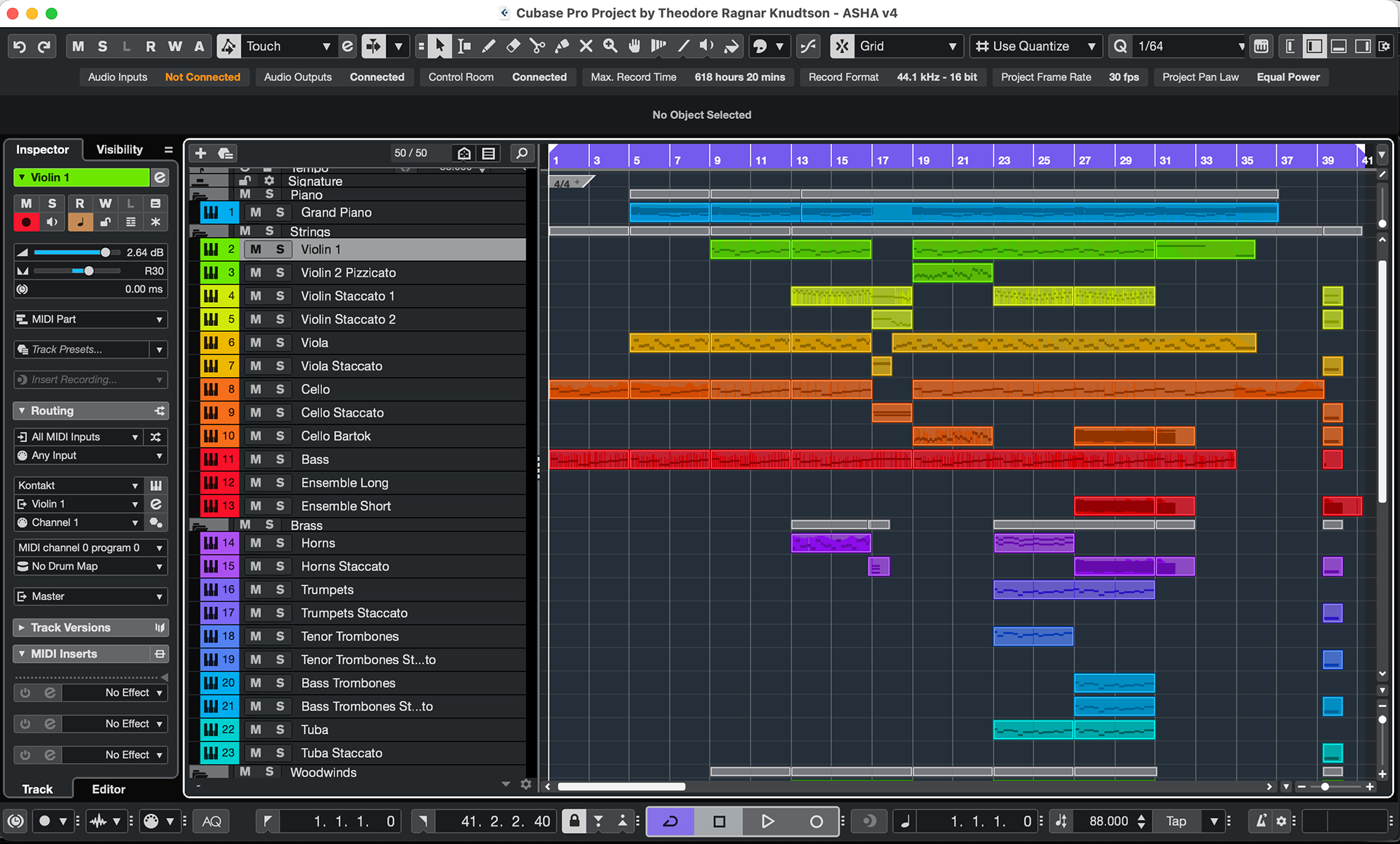Mute the Grand Piano track
This screenshot has width=1400, height=844.
tap(255, 212)
